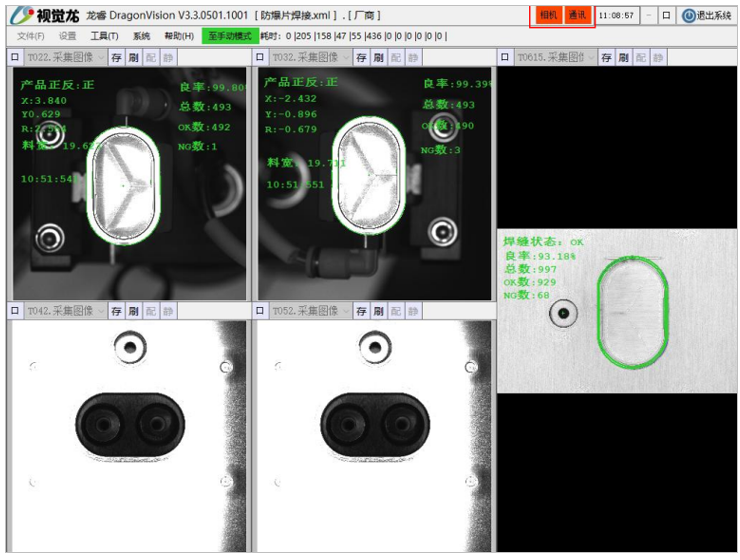
Task: Click 刷 refresh icon in T032 panel
Action: [378, 58]
